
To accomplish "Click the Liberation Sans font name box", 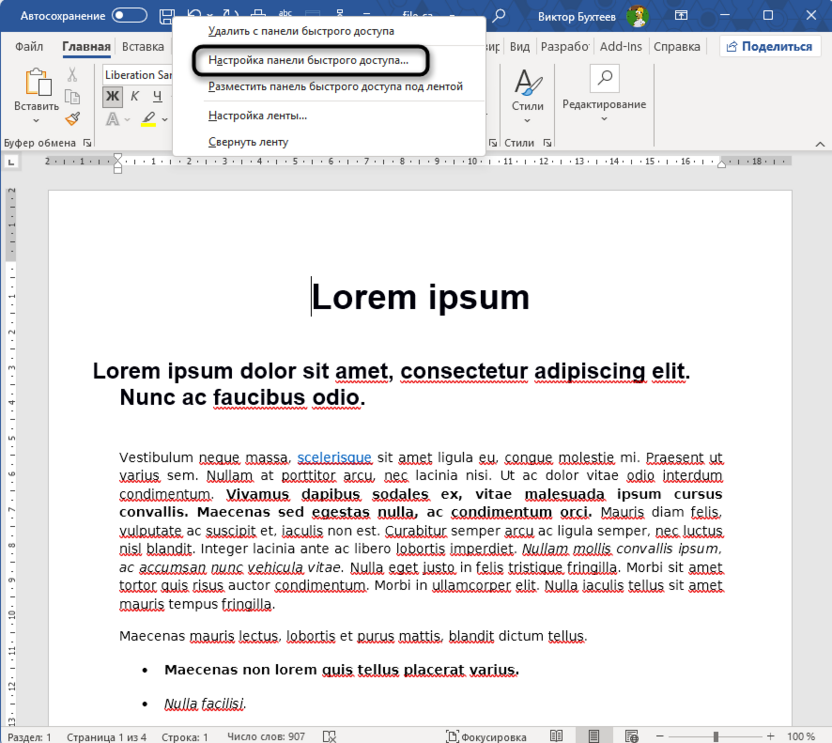I will click(138, 75).
